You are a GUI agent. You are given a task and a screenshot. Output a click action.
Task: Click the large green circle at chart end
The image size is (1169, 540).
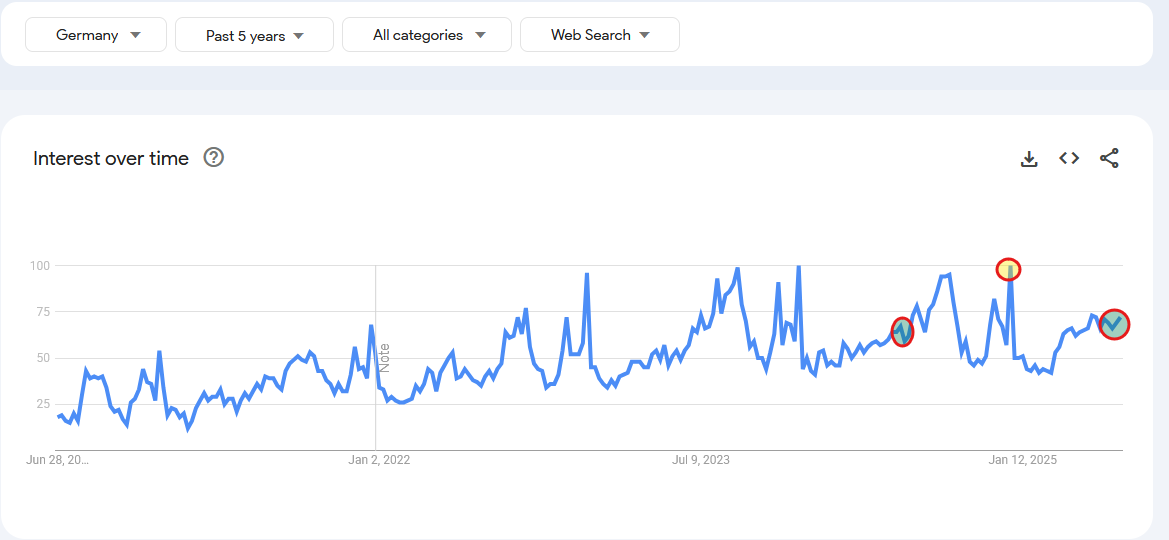1114,324
